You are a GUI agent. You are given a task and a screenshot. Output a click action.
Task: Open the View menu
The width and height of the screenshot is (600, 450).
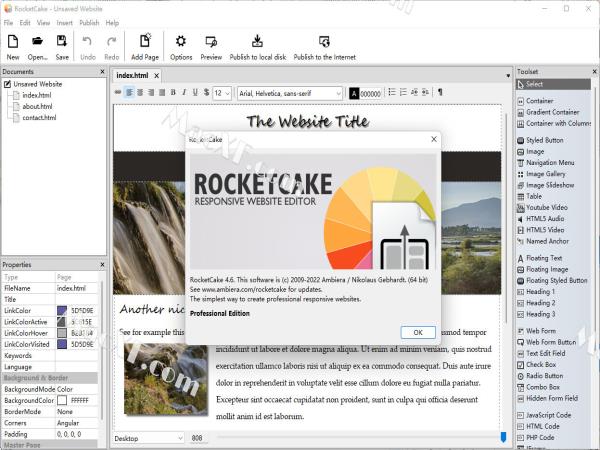click(x=43, y=23)
